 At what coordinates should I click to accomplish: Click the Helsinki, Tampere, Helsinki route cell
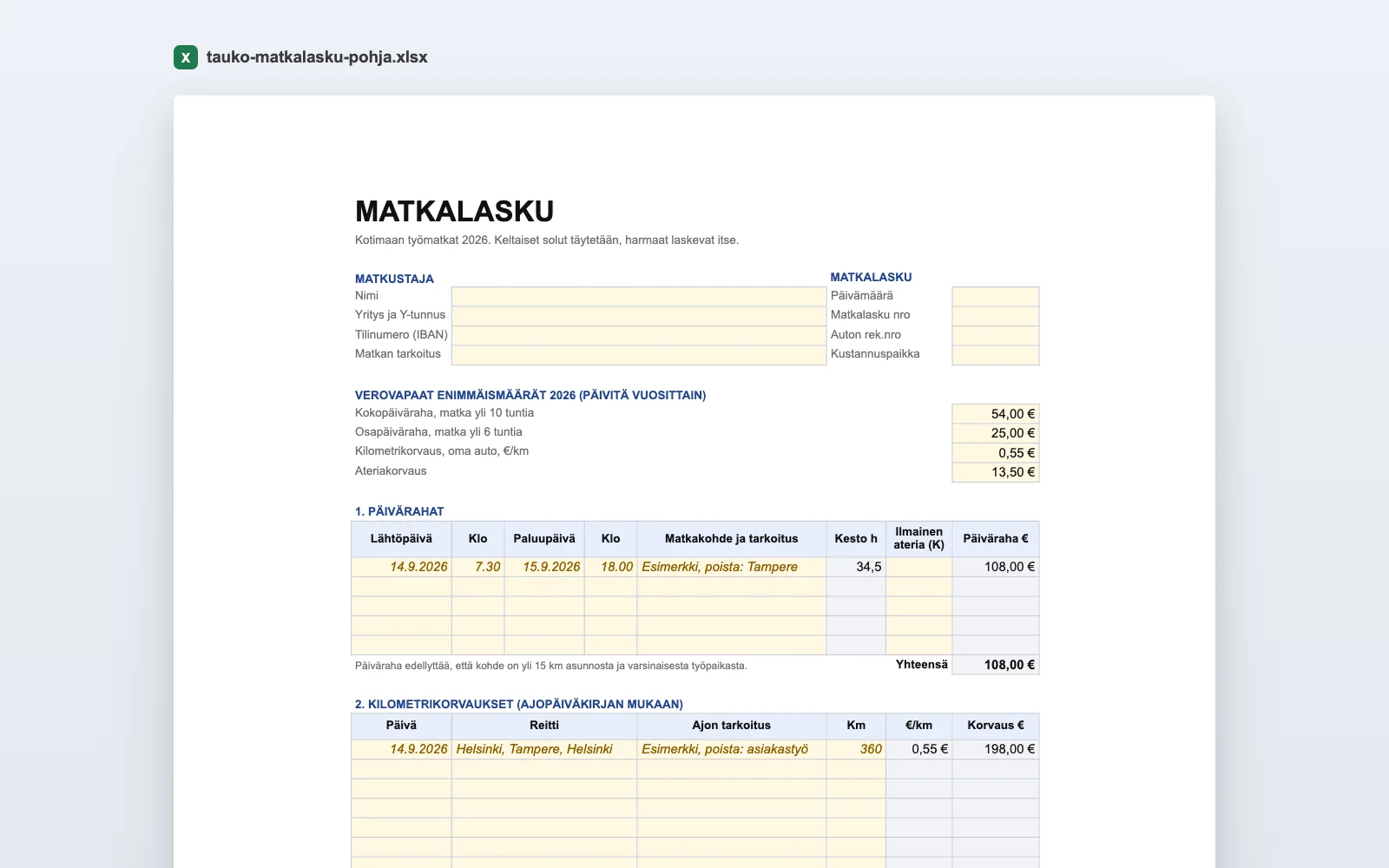click(544, 749)
